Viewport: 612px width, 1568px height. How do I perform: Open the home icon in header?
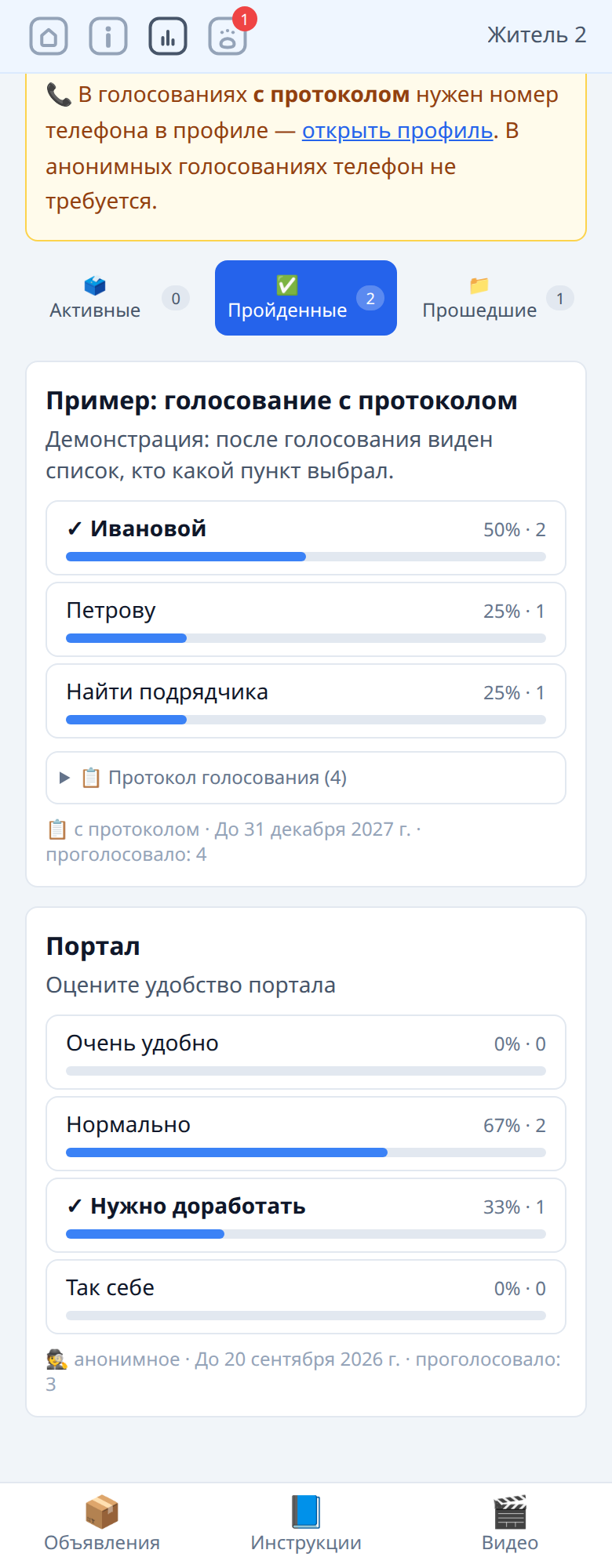tap(49, 36)
